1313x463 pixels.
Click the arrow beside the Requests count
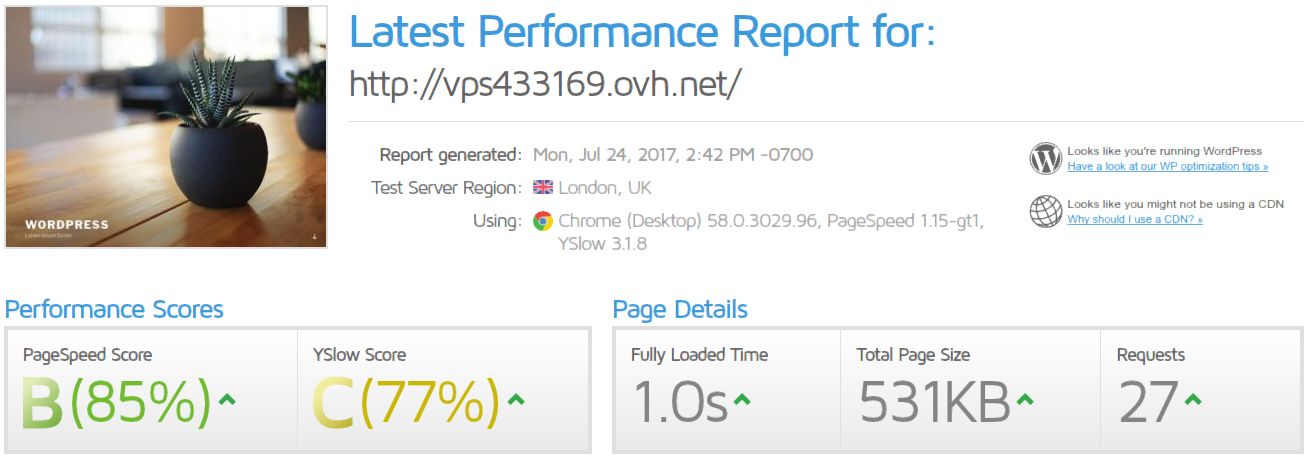tap(1192, 400)
